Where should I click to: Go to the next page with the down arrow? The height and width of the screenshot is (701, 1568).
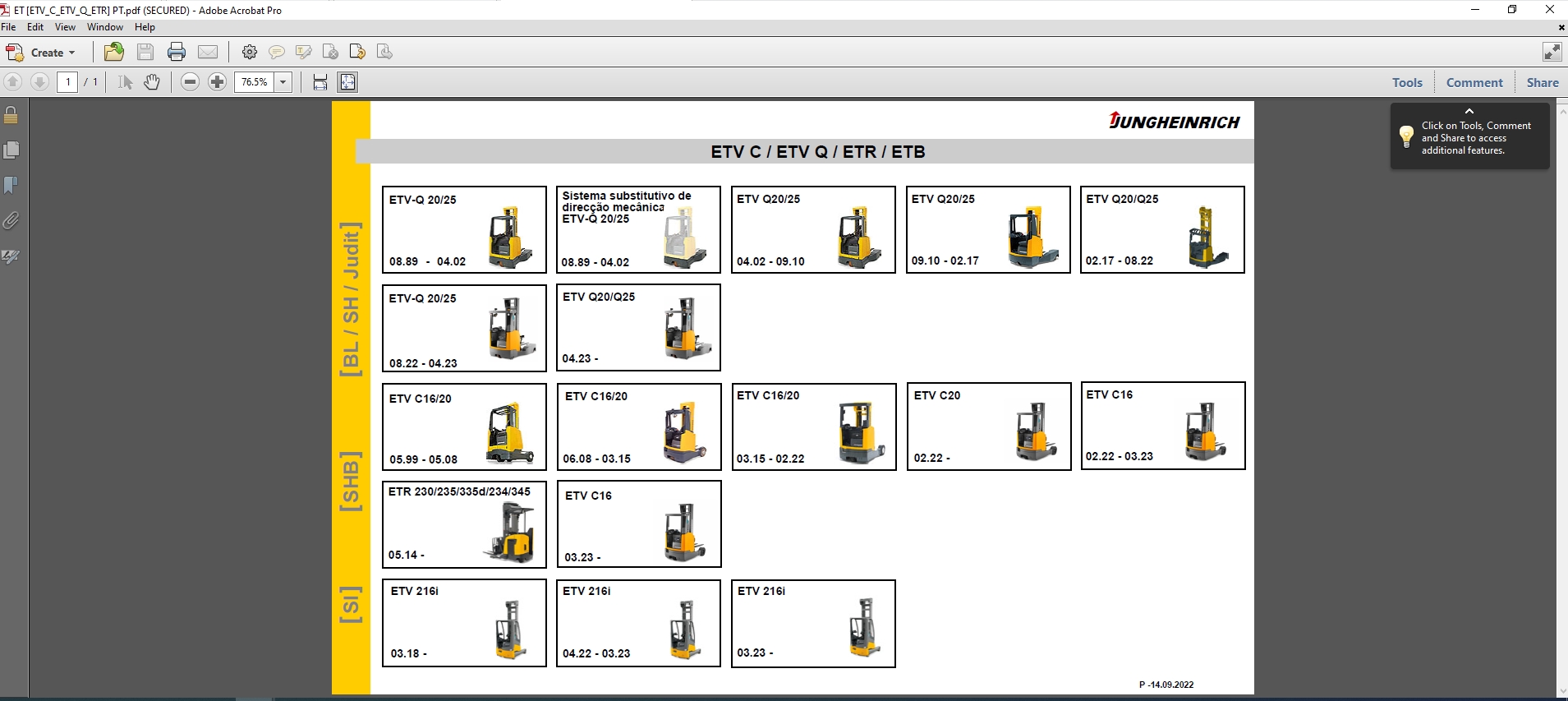click(x=39, y=82)
